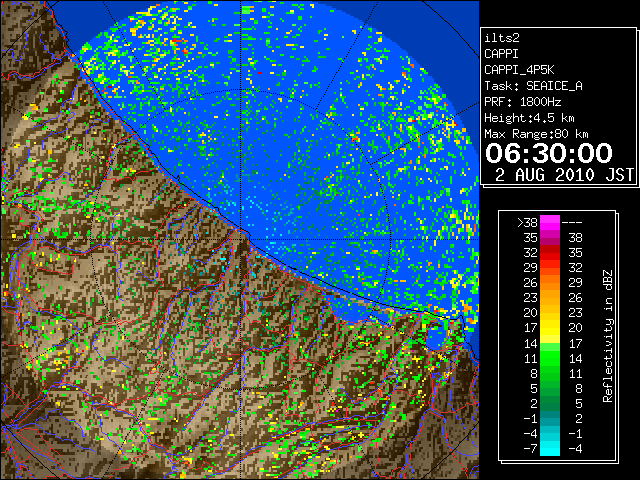Select the date text 2 AUG 2010 JST
The height and width of the screenshot is (480, 640).
pos(564,175)
